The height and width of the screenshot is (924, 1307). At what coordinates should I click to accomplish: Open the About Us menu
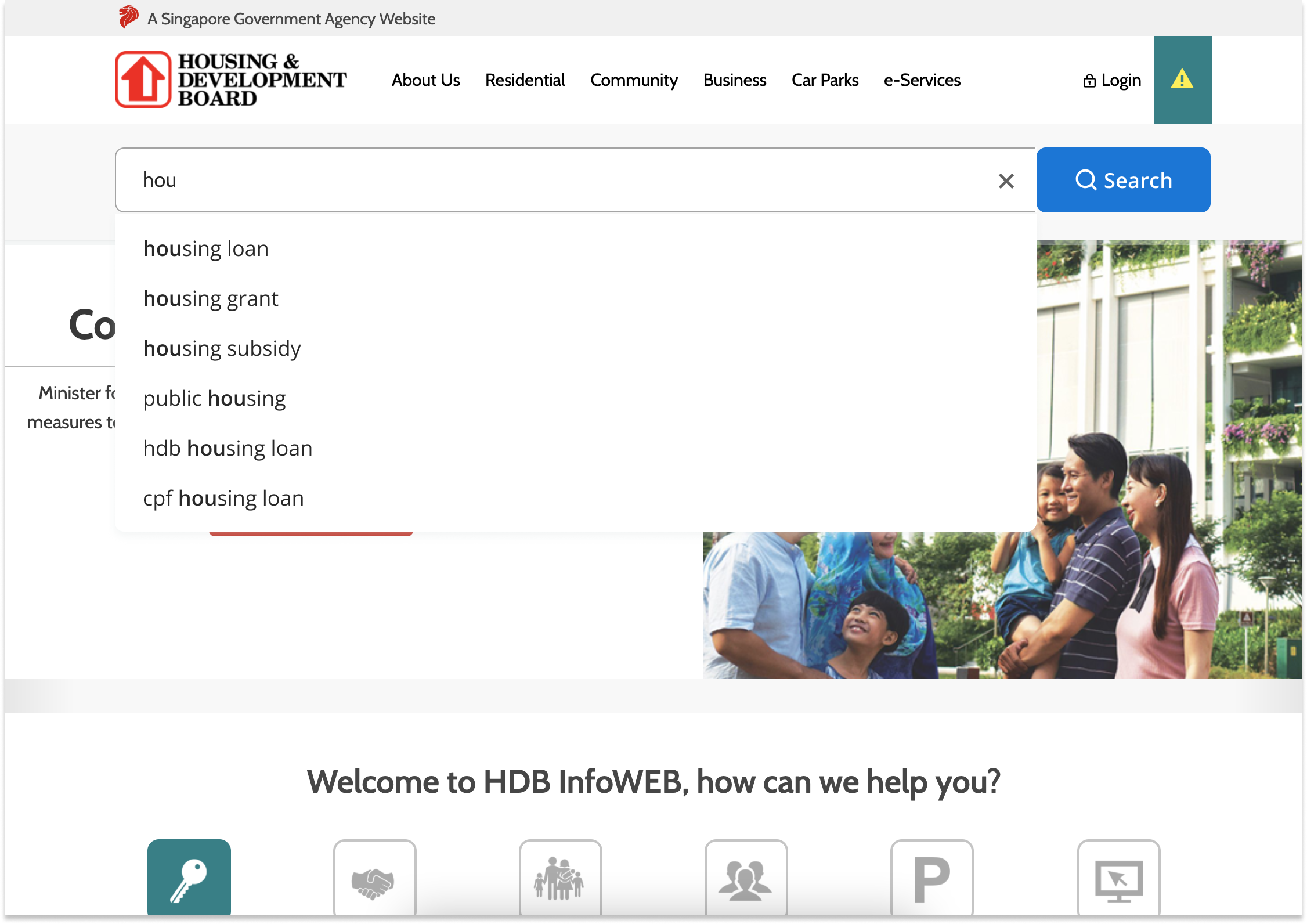click(425, 80)
